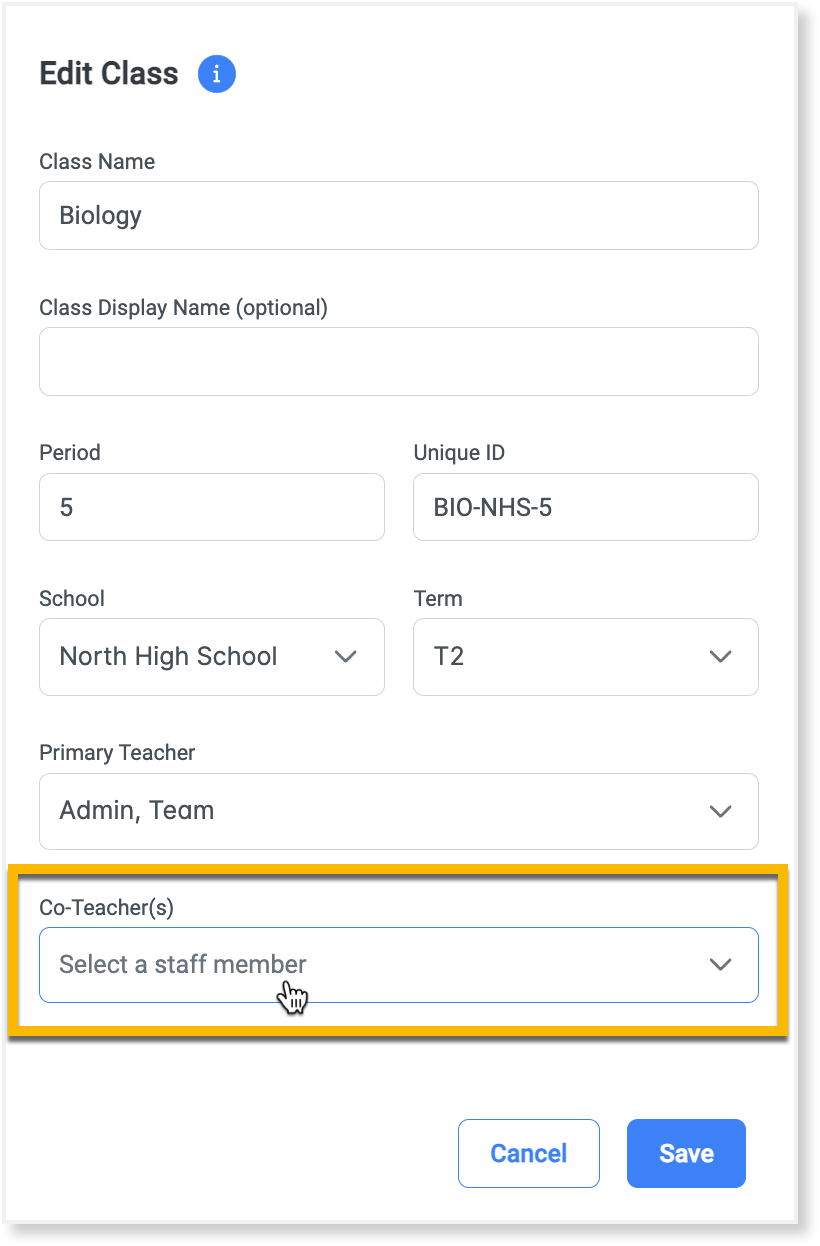
Task: Click the Cancel button
Action: click(528, 1153)
